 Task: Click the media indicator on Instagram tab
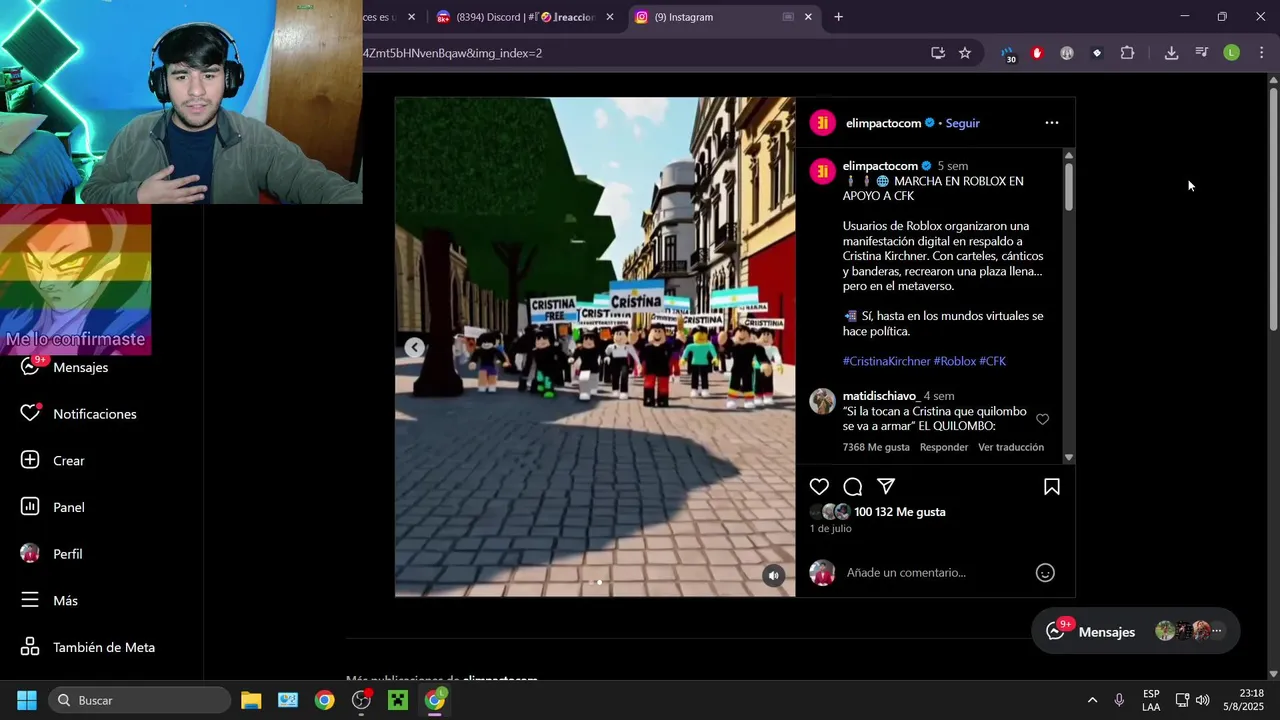[788, 17]
